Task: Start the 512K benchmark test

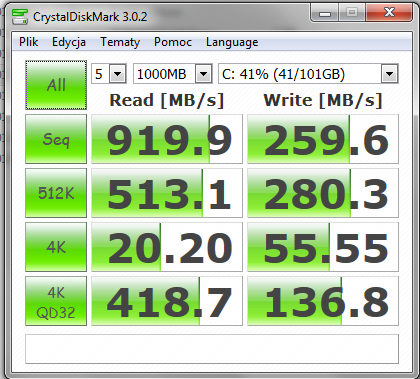Action: click(x=56, y=193)
